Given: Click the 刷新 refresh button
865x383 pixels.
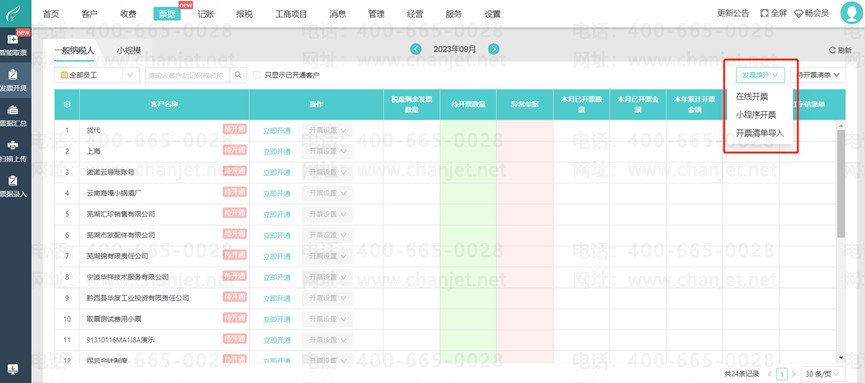Looking at the screenshot, I should 840,50.
